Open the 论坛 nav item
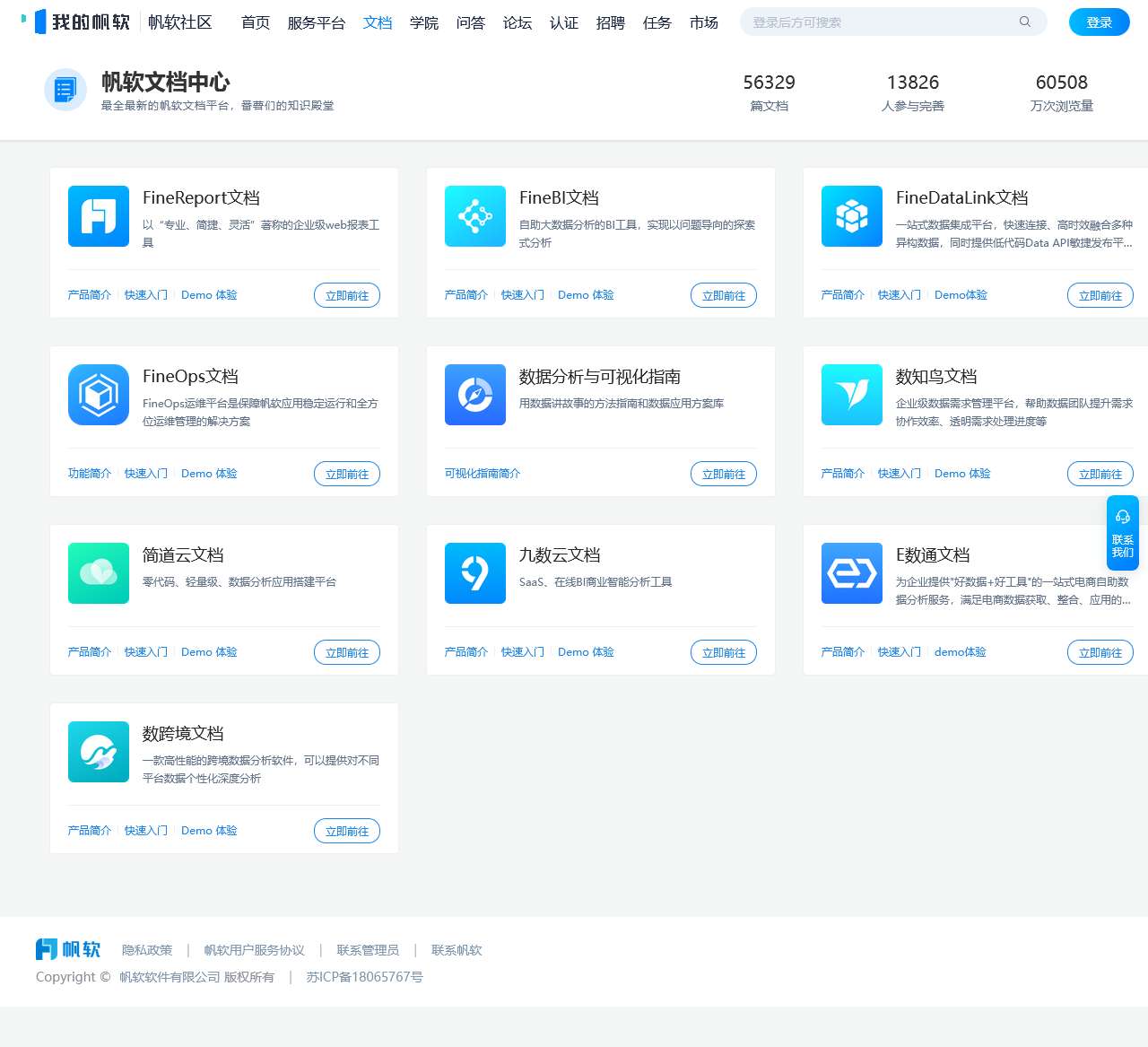Screen dimensions: 1148x1047 click(517, 22)
